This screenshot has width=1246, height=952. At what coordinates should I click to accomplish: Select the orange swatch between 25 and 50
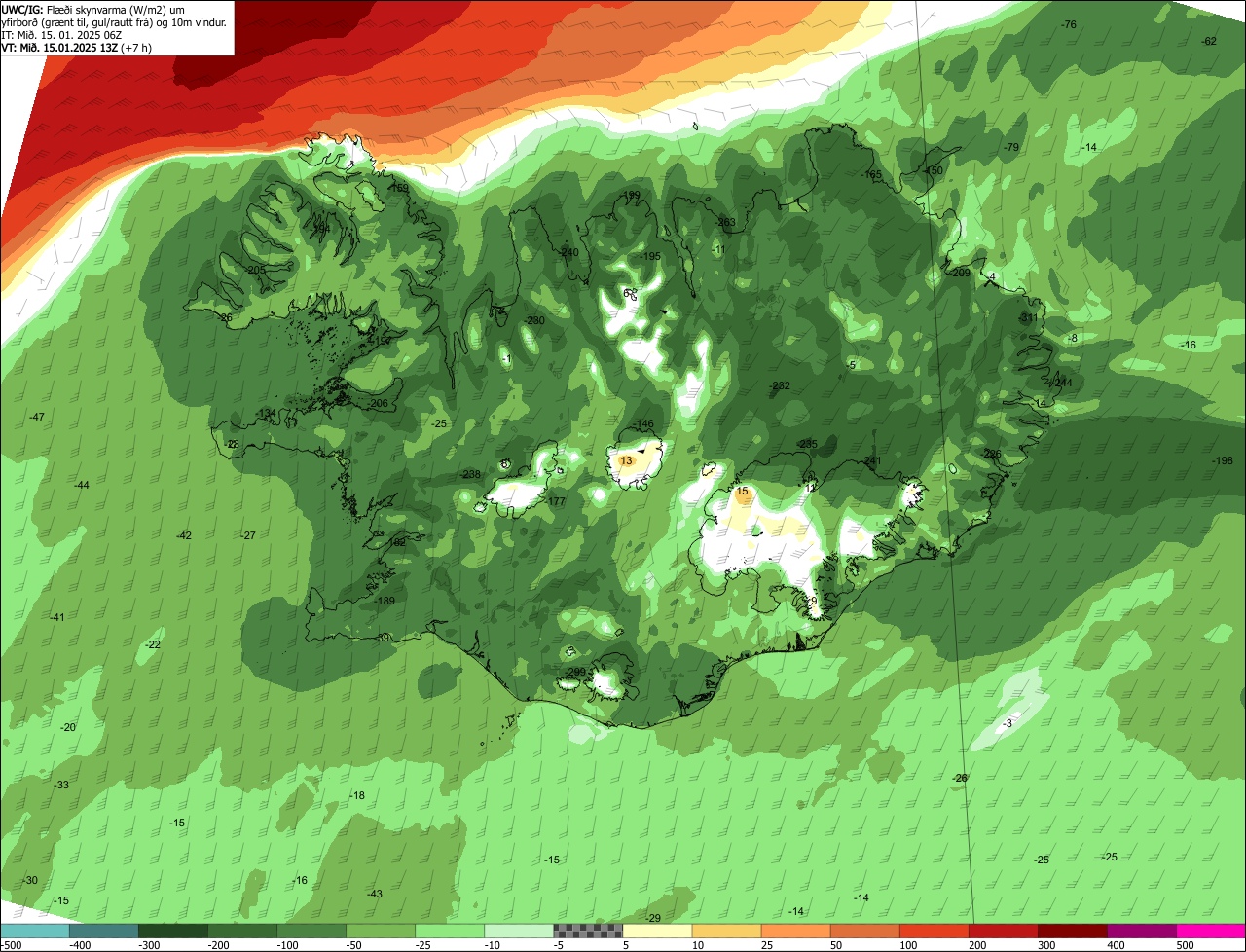point(795,932)
